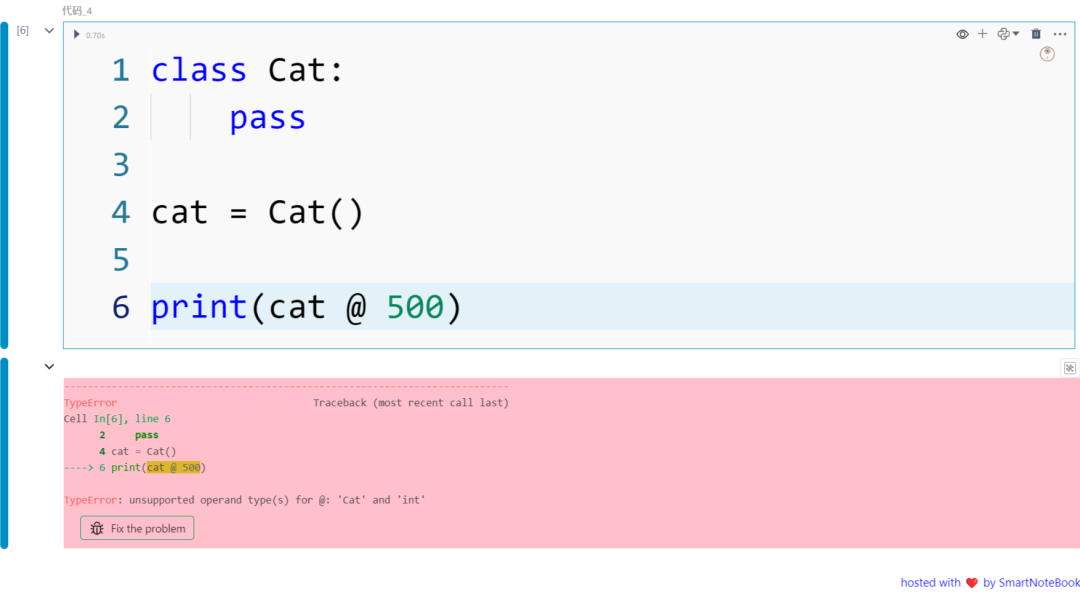Click line number 6 in the code cell

coord(121,307)
